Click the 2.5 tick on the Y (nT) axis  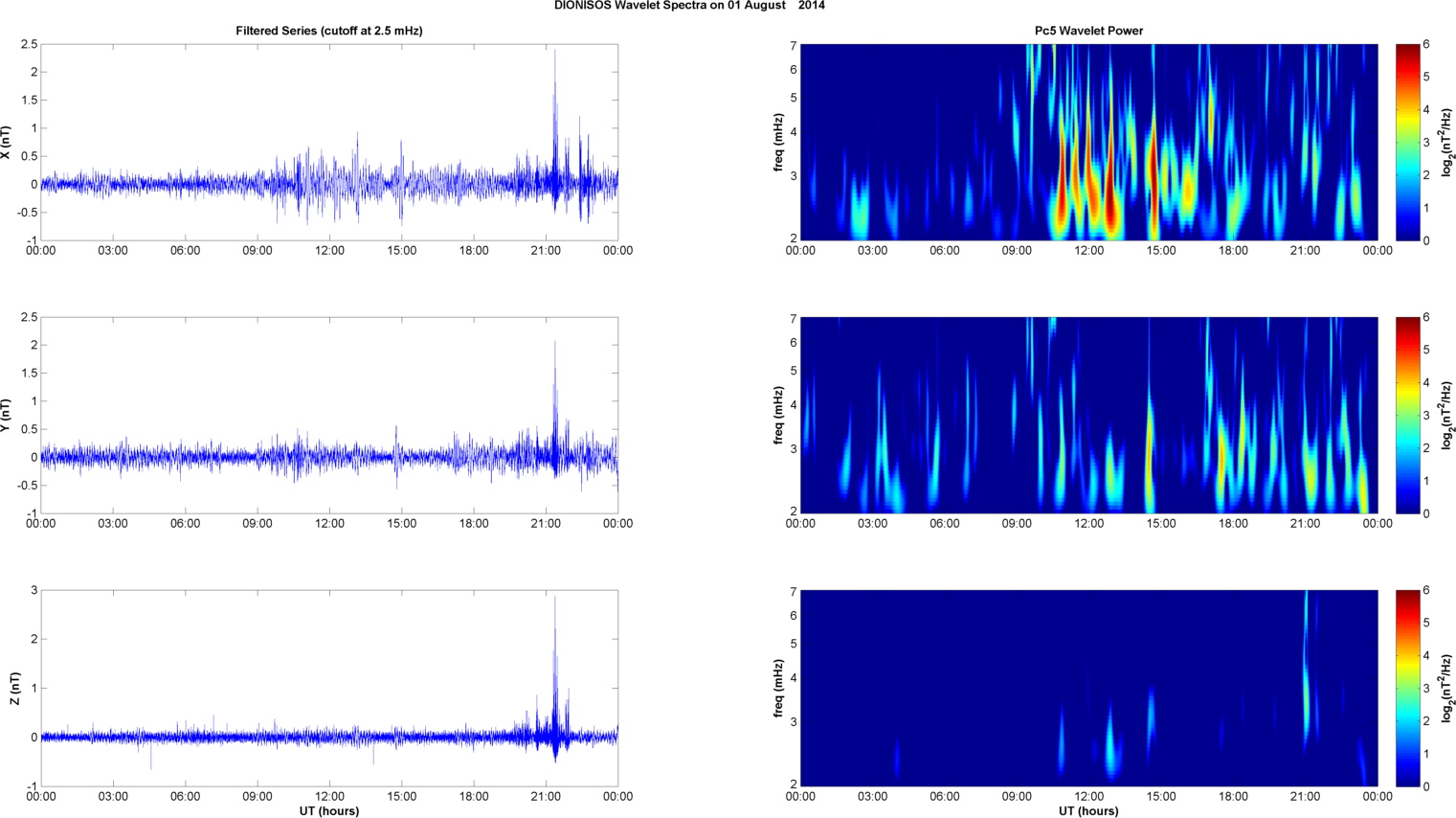[x=29, y=317]
